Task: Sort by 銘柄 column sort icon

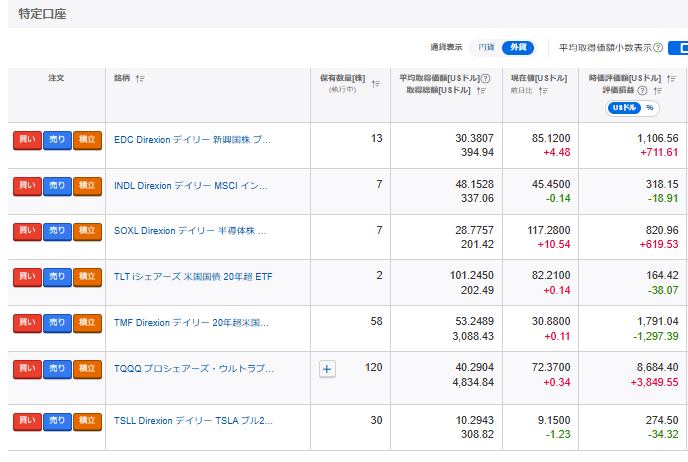Action: [x=140, y=79]
